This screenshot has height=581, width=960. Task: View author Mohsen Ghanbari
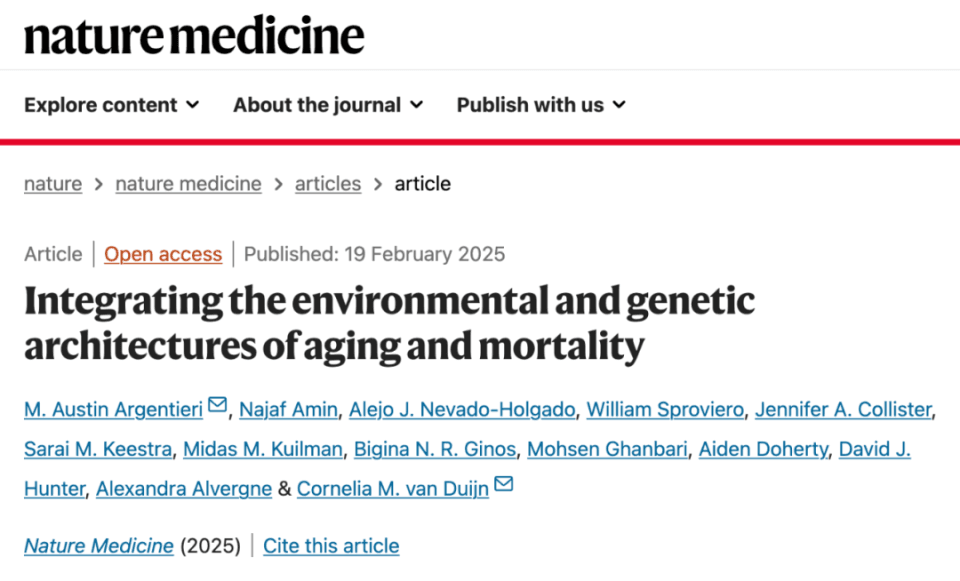(607, 449)
